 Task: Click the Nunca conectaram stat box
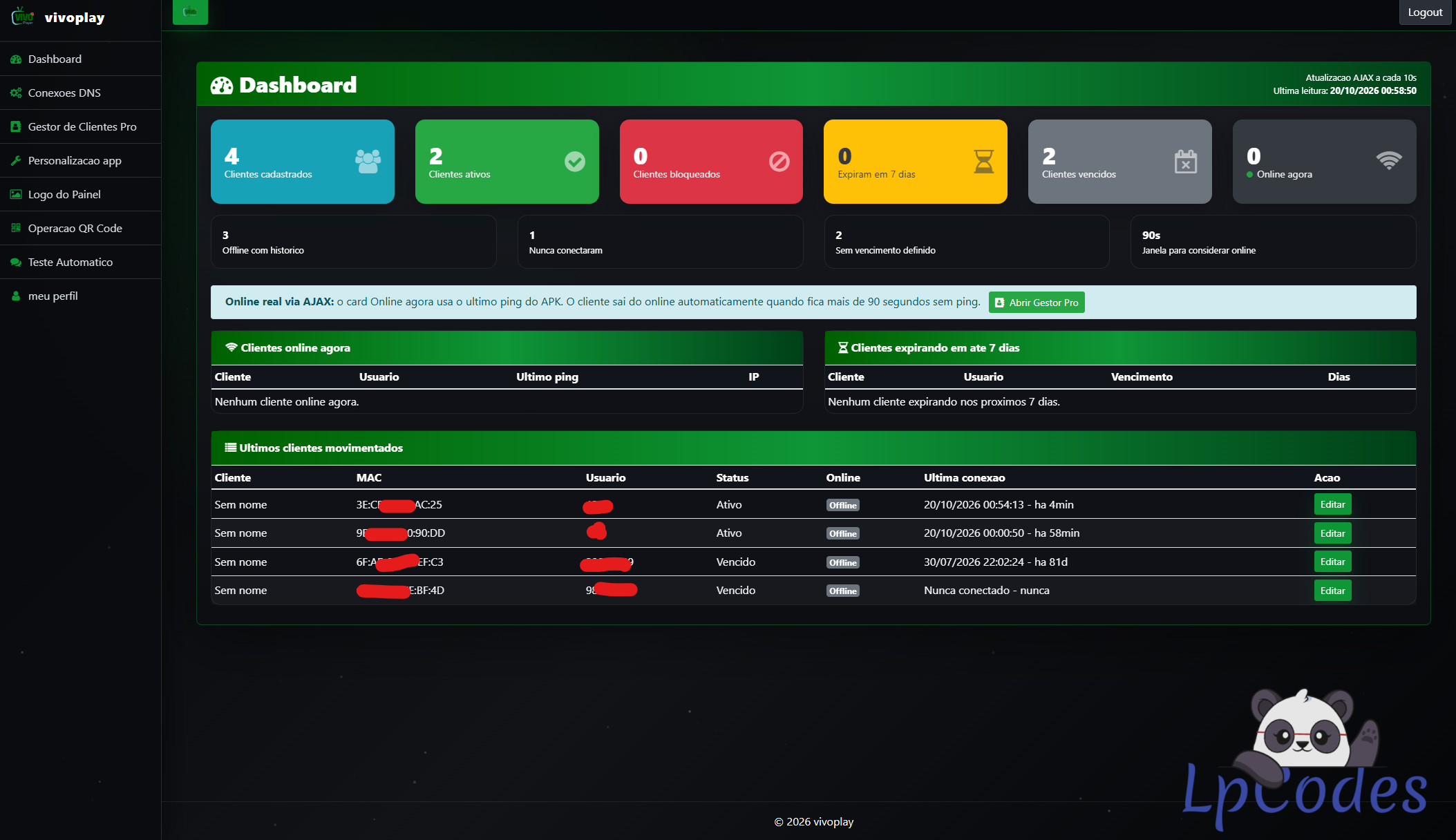(x=660, y=242)
